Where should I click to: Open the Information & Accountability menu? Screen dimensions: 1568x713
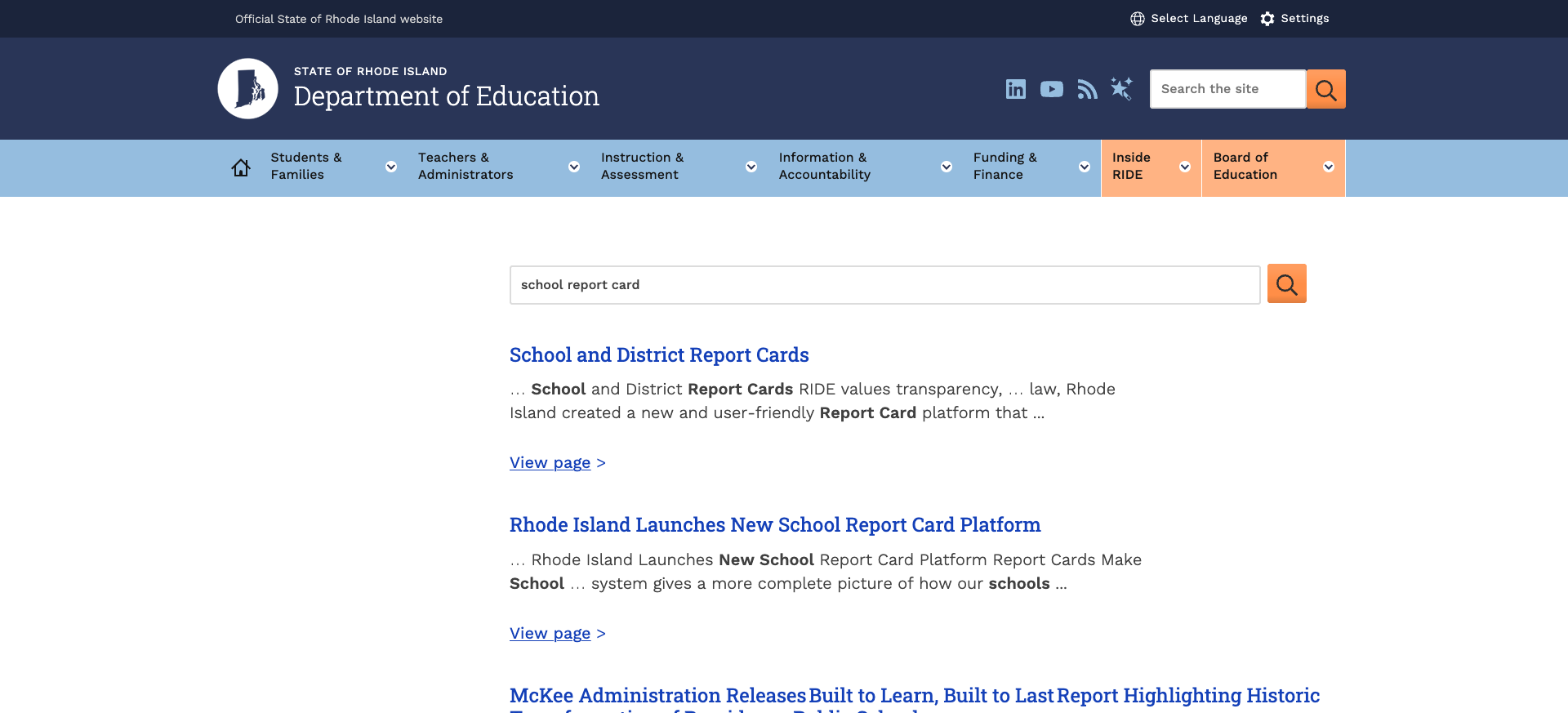click(x=825, y=166)
